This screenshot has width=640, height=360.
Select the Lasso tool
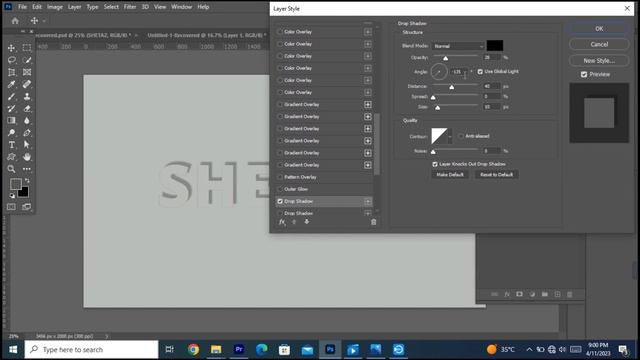click(x=11, y=60)
